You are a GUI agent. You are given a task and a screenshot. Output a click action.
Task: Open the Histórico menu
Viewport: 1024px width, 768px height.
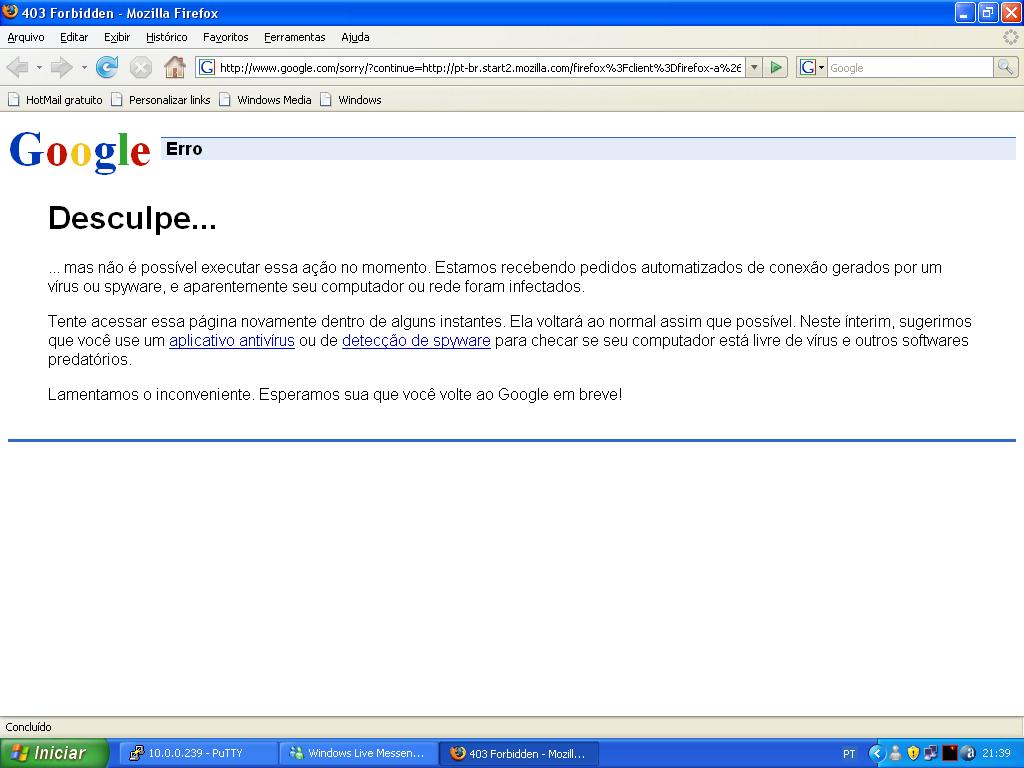point(167,37)
